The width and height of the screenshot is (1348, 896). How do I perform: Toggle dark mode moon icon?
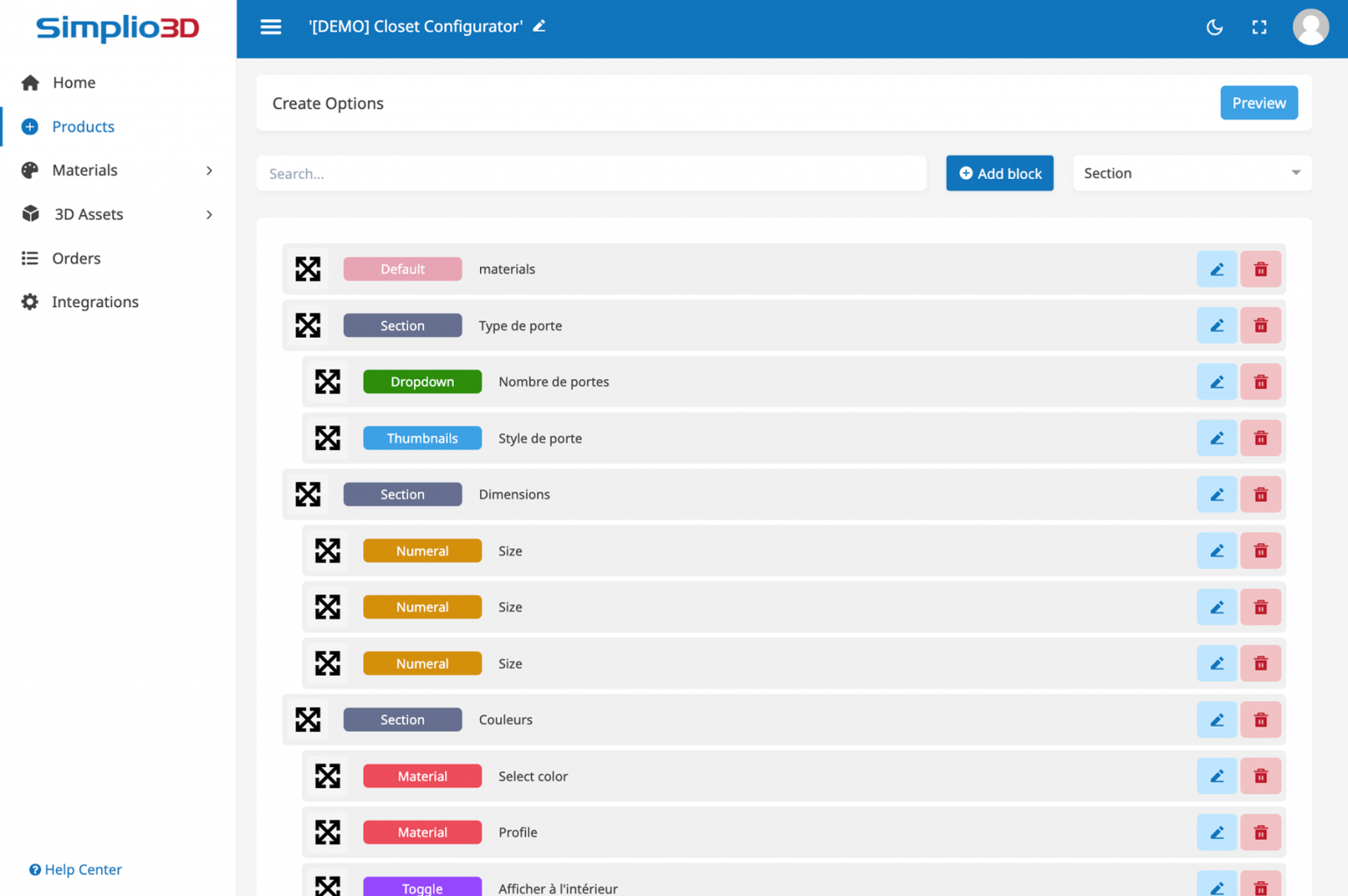[1215, 27]
